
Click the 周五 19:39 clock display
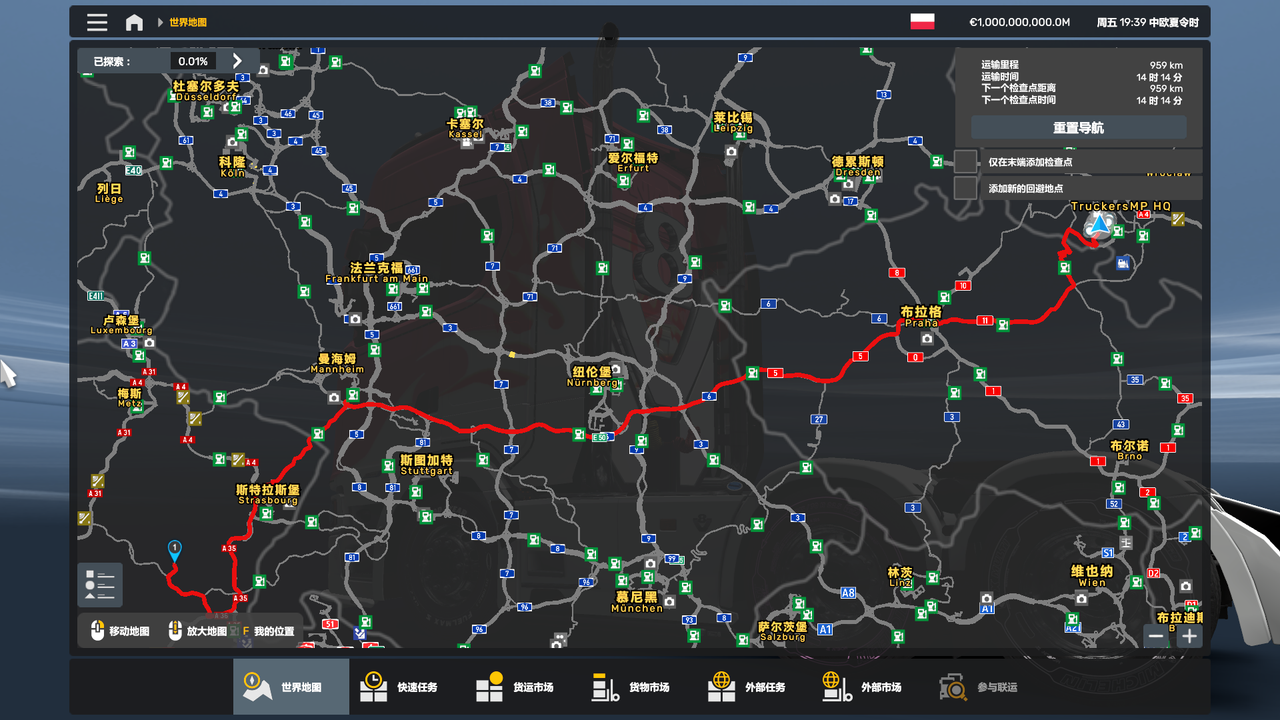coord(1147,22)
